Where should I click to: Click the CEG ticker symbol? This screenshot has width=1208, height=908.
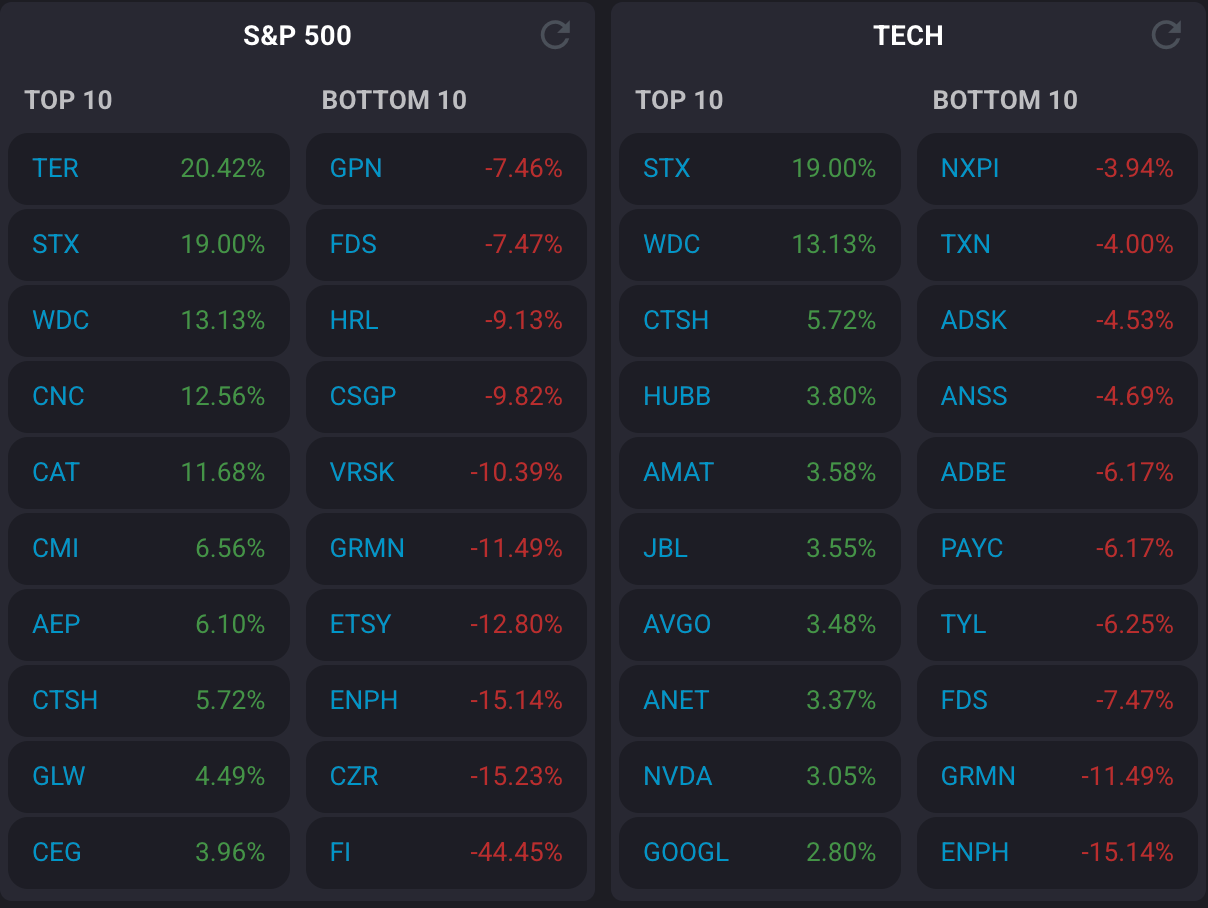[x=57, y=852]
